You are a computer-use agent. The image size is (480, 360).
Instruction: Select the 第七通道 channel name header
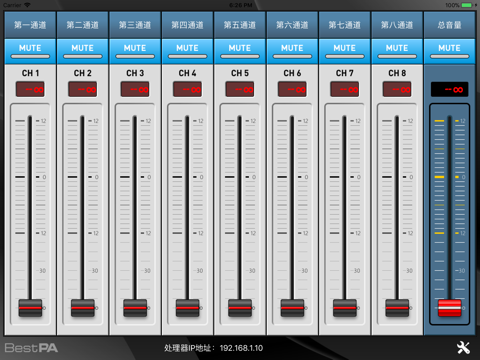(344, 25)
